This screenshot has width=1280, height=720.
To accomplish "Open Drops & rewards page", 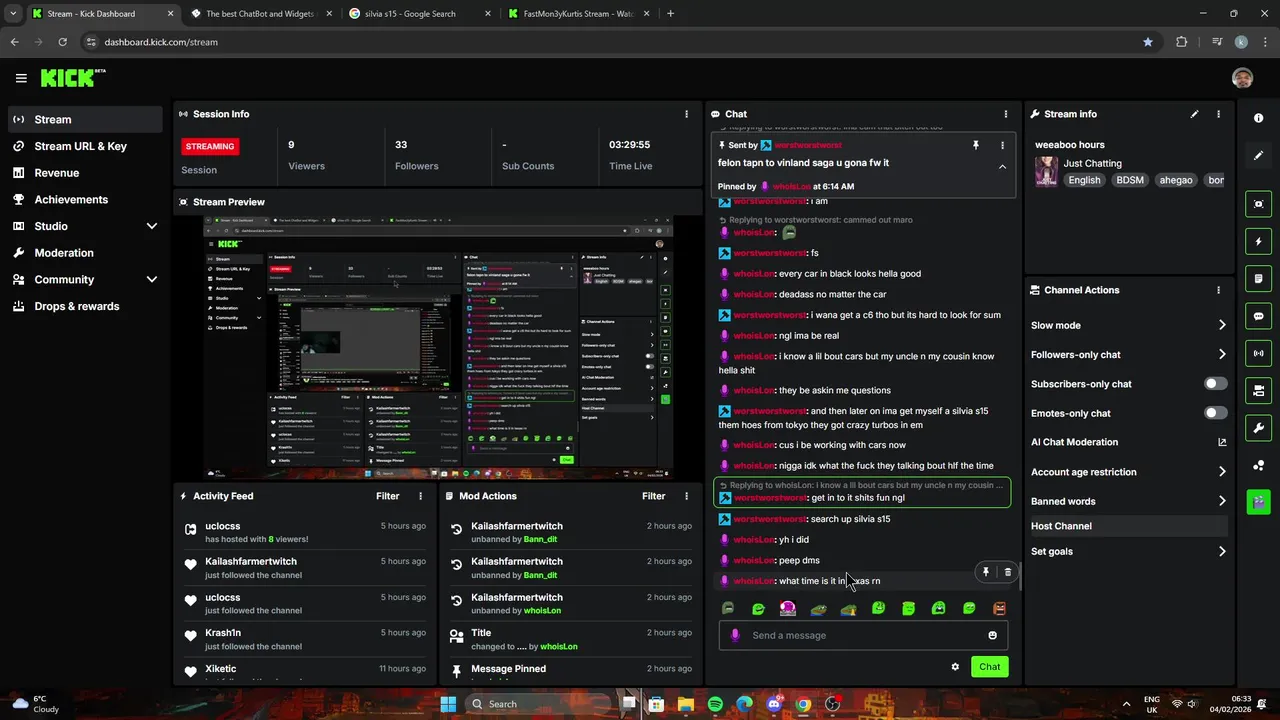I will [85, 306].
